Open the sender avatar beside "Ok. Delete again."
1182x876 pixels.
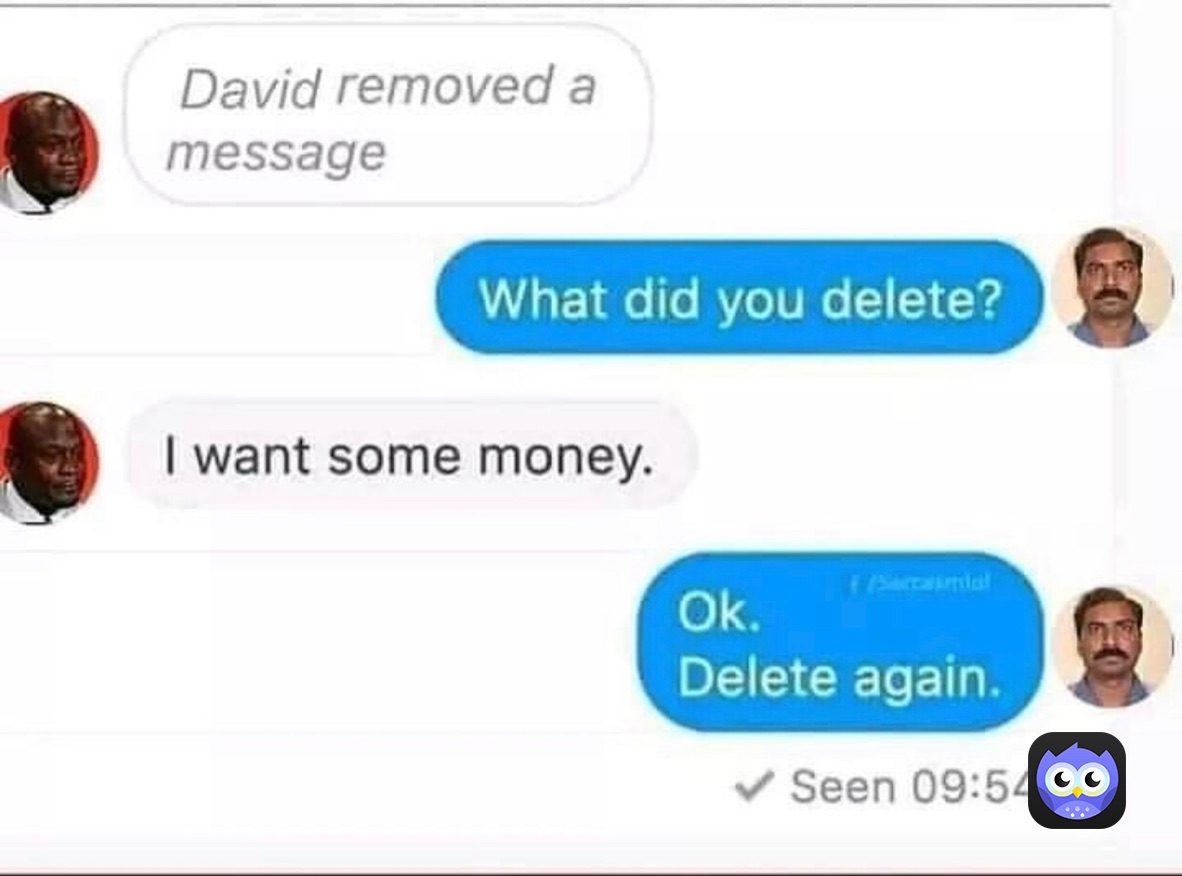1113,646
